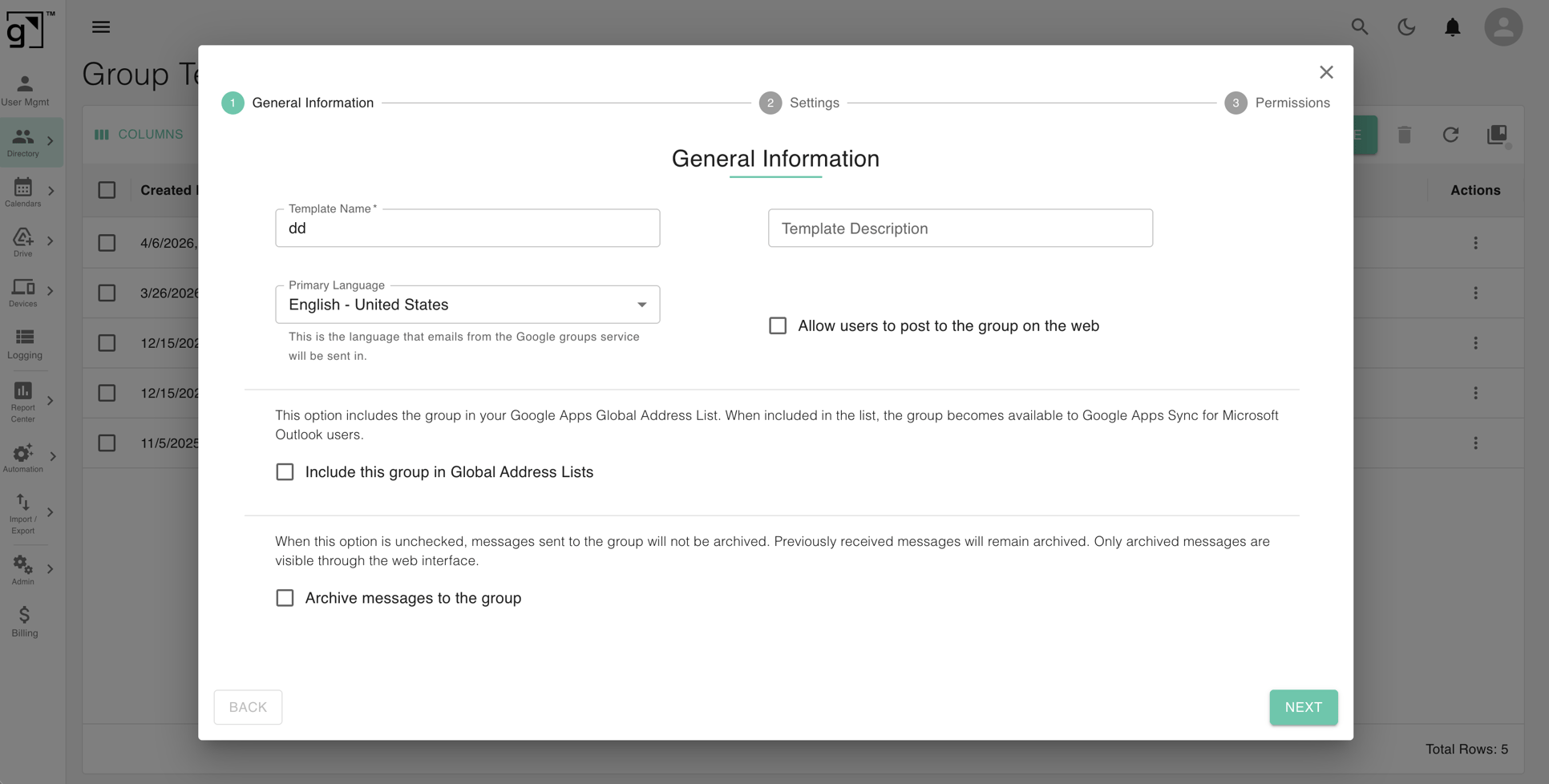Select the checkbox for row 11/5/2025

[x=107, y=443]
